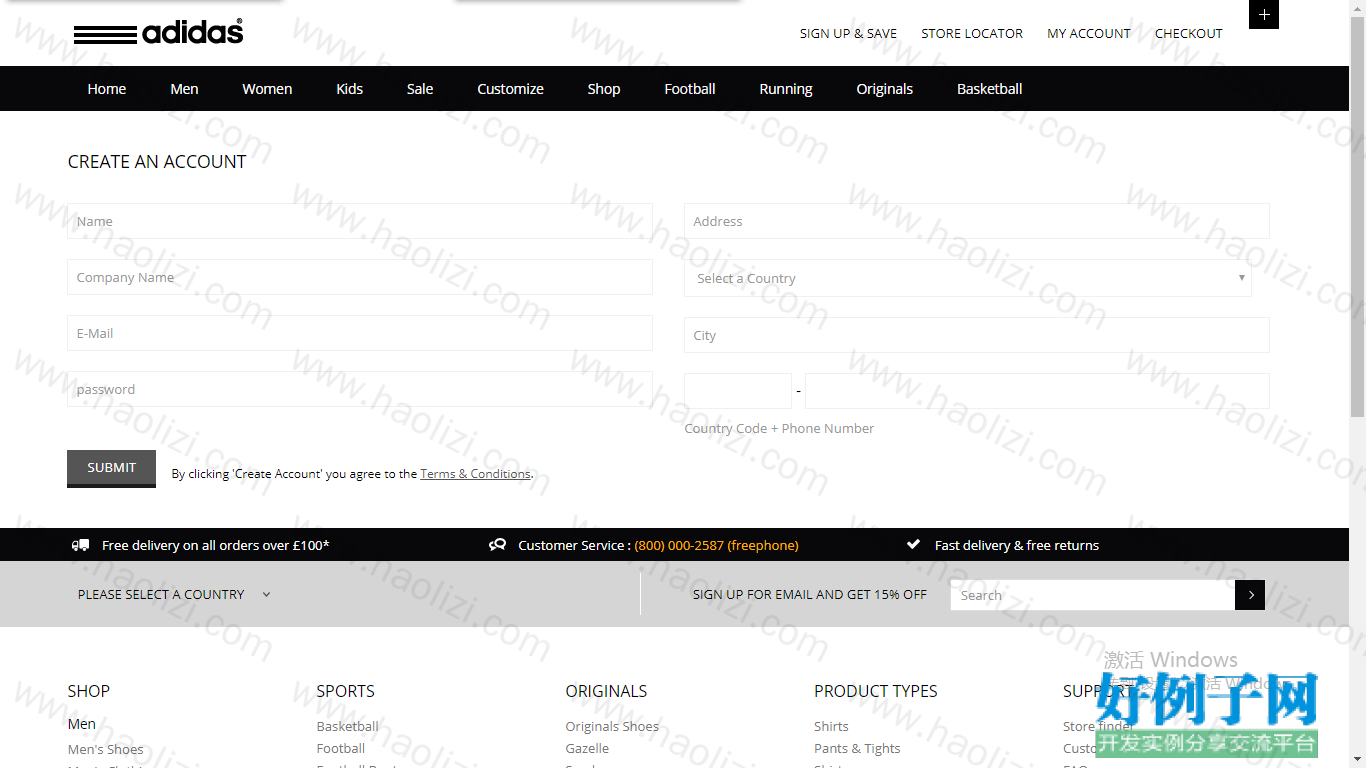Open Originals in the navigation bar
Screen dimensions: 1366x768
tap(885, 89)
